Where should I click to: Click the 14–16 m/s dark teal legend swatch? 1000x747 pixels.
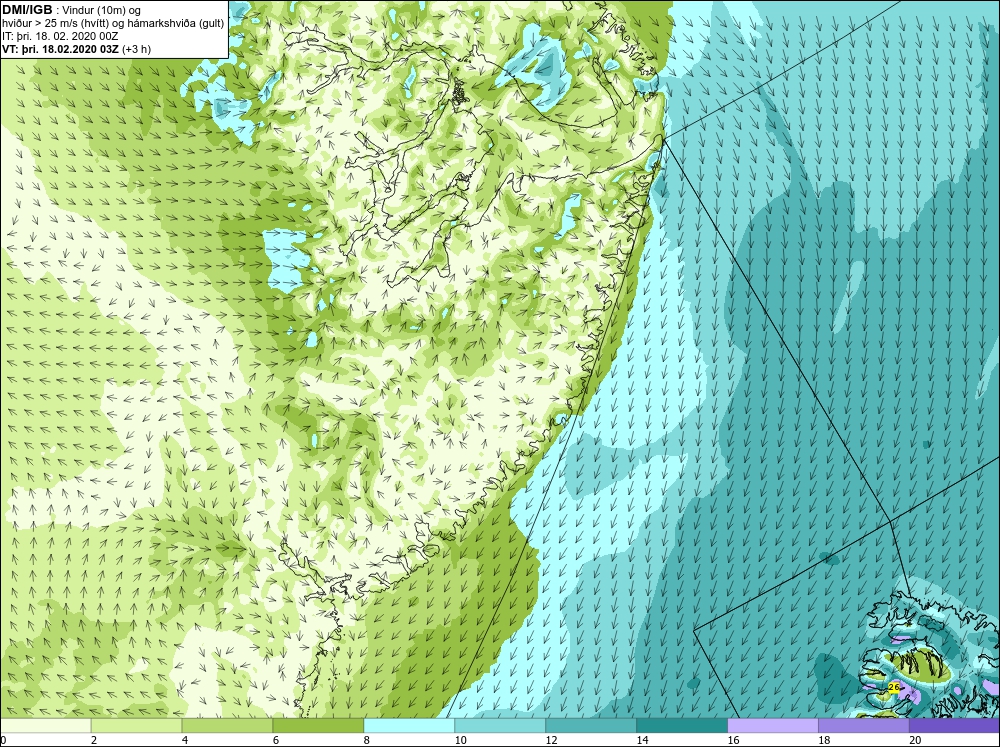(682, 725)
